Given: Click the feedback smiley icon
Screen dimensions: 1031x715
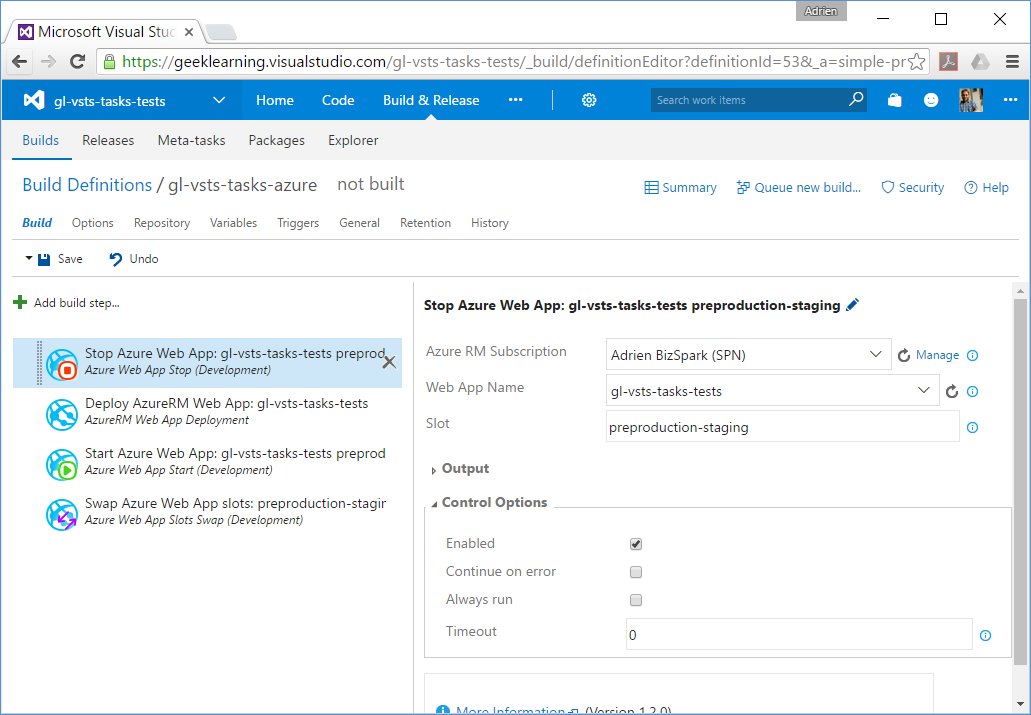Looking at the screenshot, I should [x=931, y=100].
